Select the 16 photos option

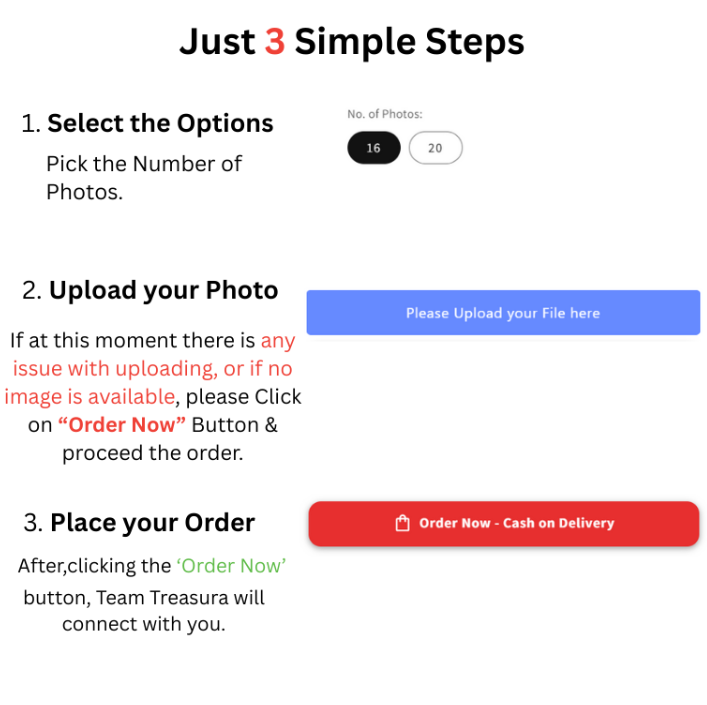pyautogui.click(x=374, y=148)
